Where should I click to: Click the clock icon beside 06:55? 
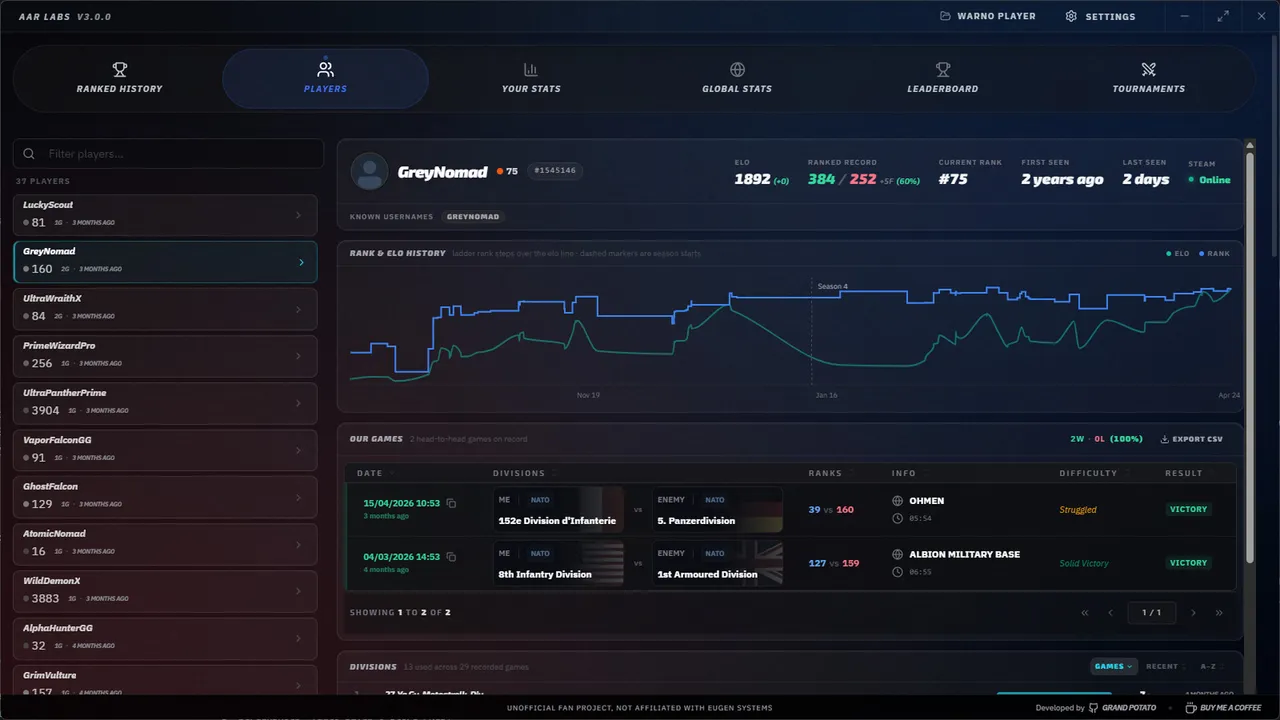(x=898, y=572)
